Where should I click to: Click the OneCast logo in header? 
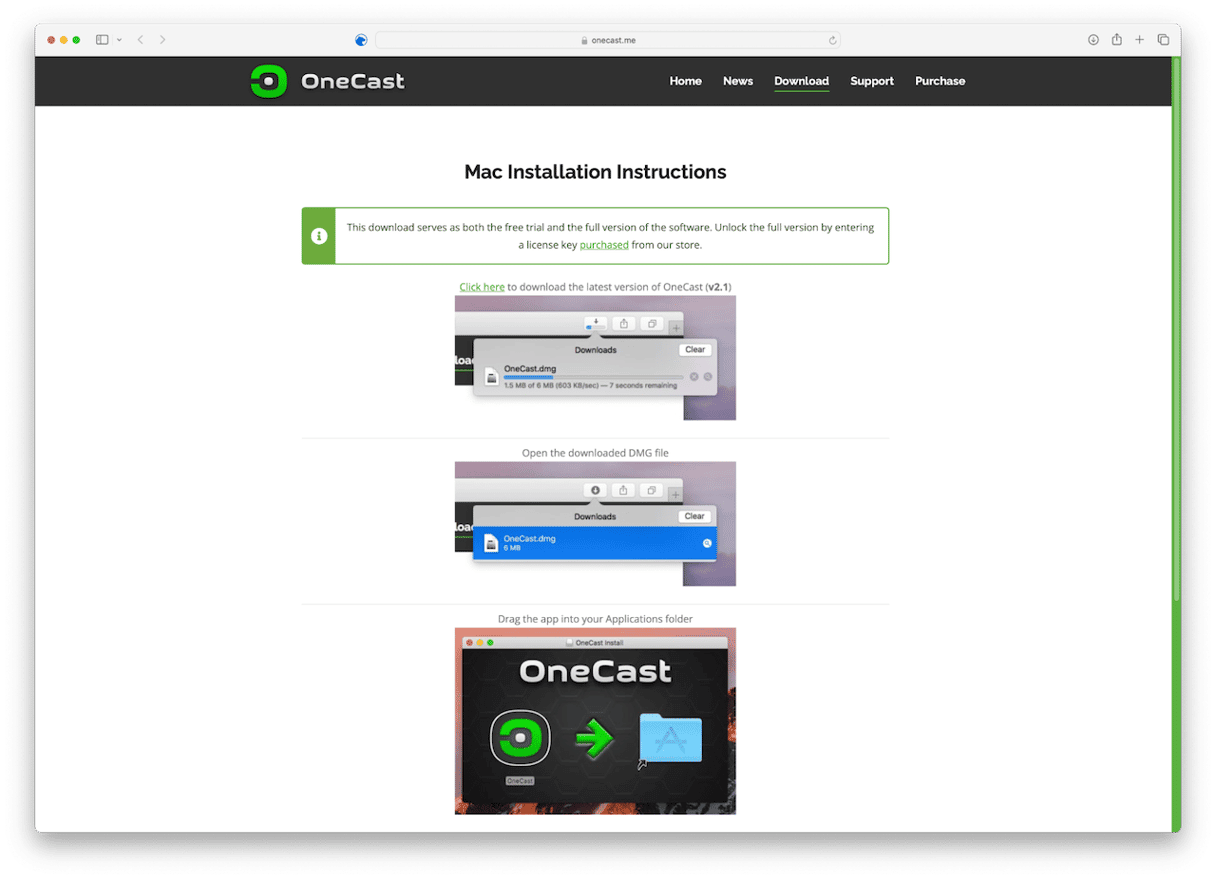(x=328, y=81)
